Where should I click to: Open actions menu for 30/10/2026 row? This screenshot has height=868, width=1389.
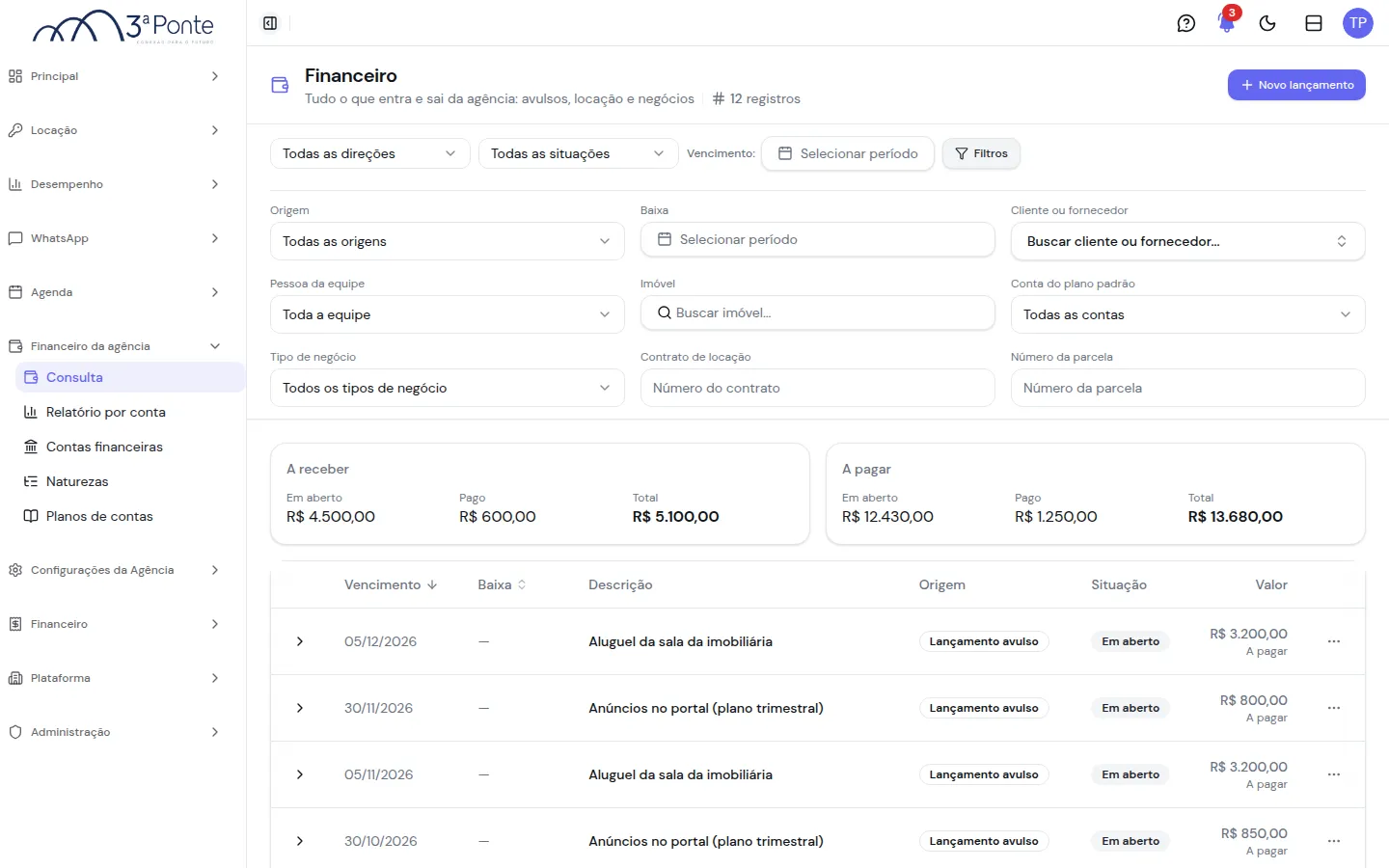click(1334, 841)
